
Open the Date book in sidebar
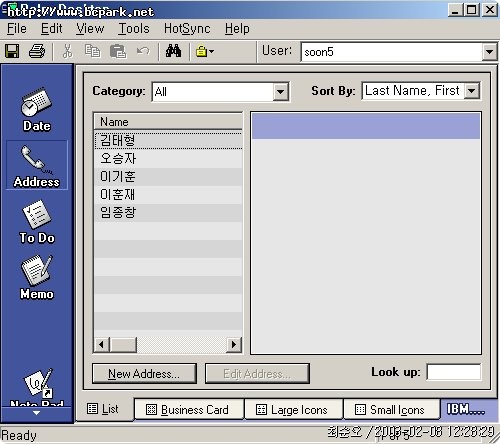37,109
